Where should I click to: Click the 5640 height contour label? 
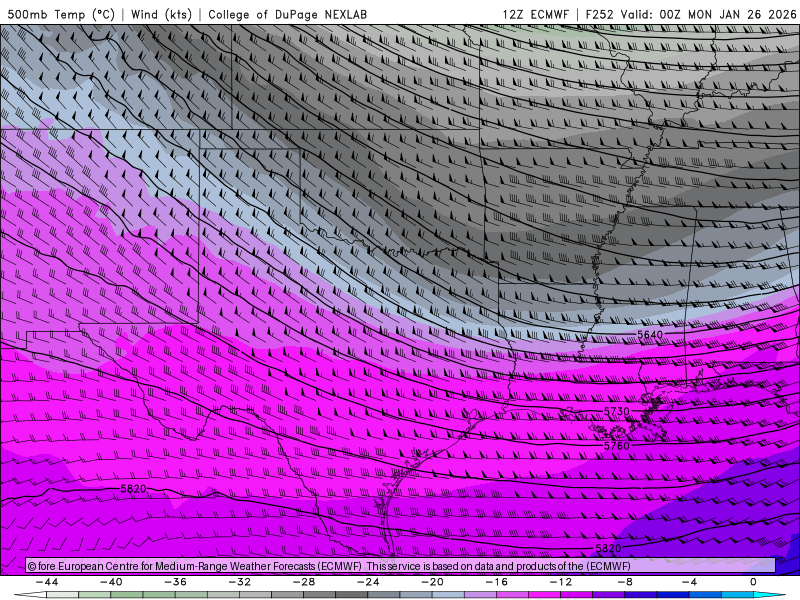click(x=649, y=335)
